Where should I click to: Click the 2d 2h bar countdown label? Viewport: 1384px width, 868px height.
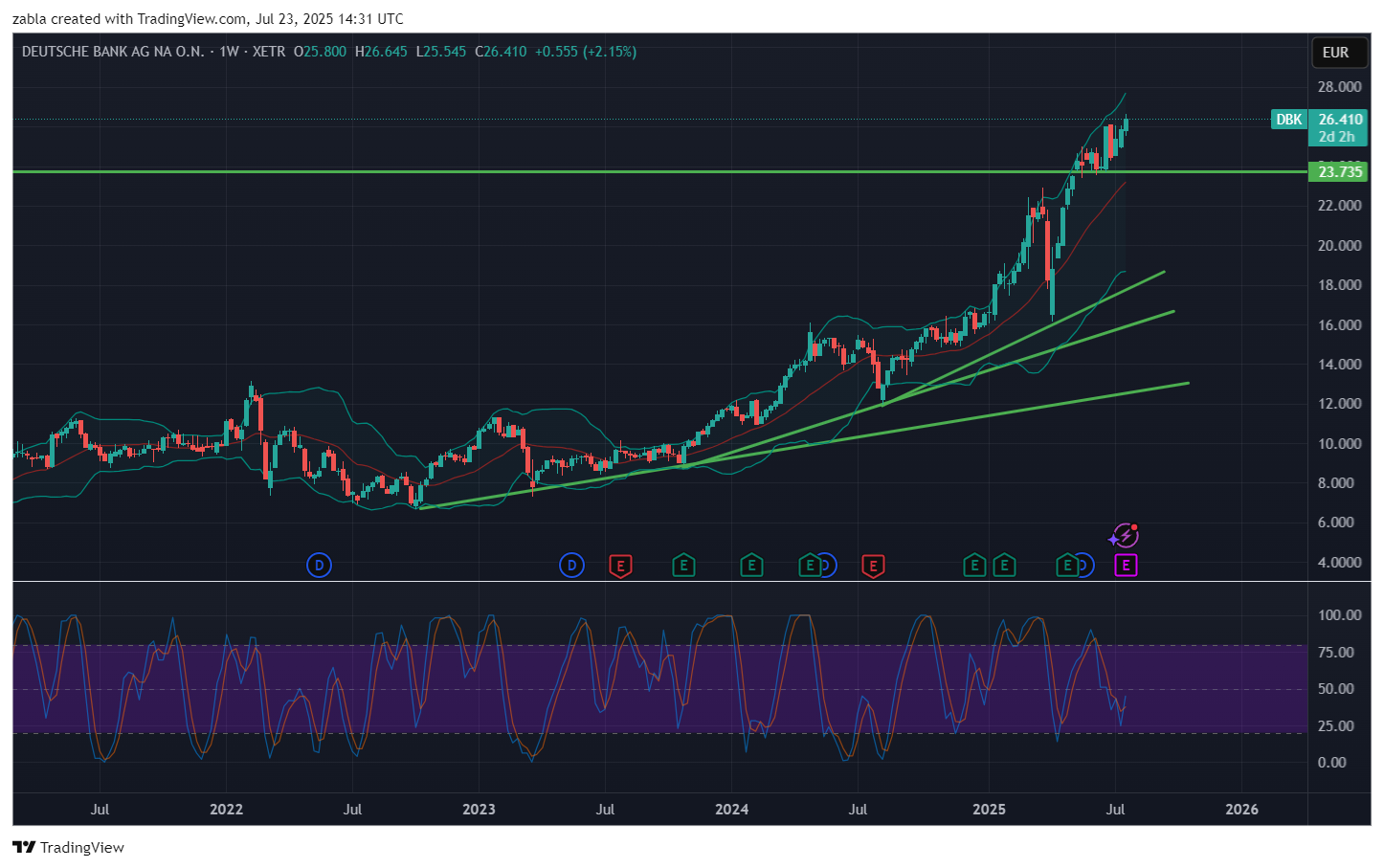(1337, 137)
